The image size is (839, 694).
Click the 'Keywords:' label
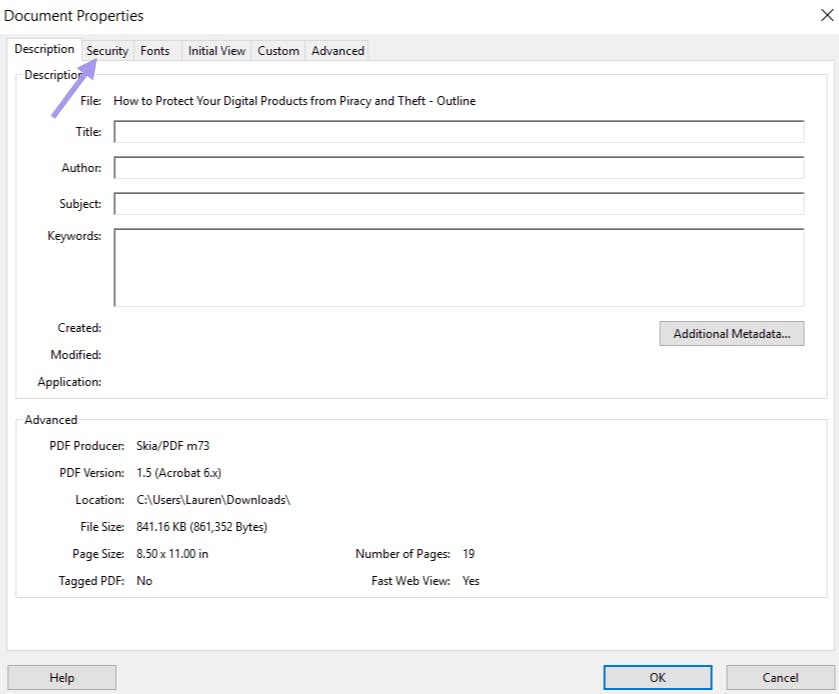pos(74,235)
